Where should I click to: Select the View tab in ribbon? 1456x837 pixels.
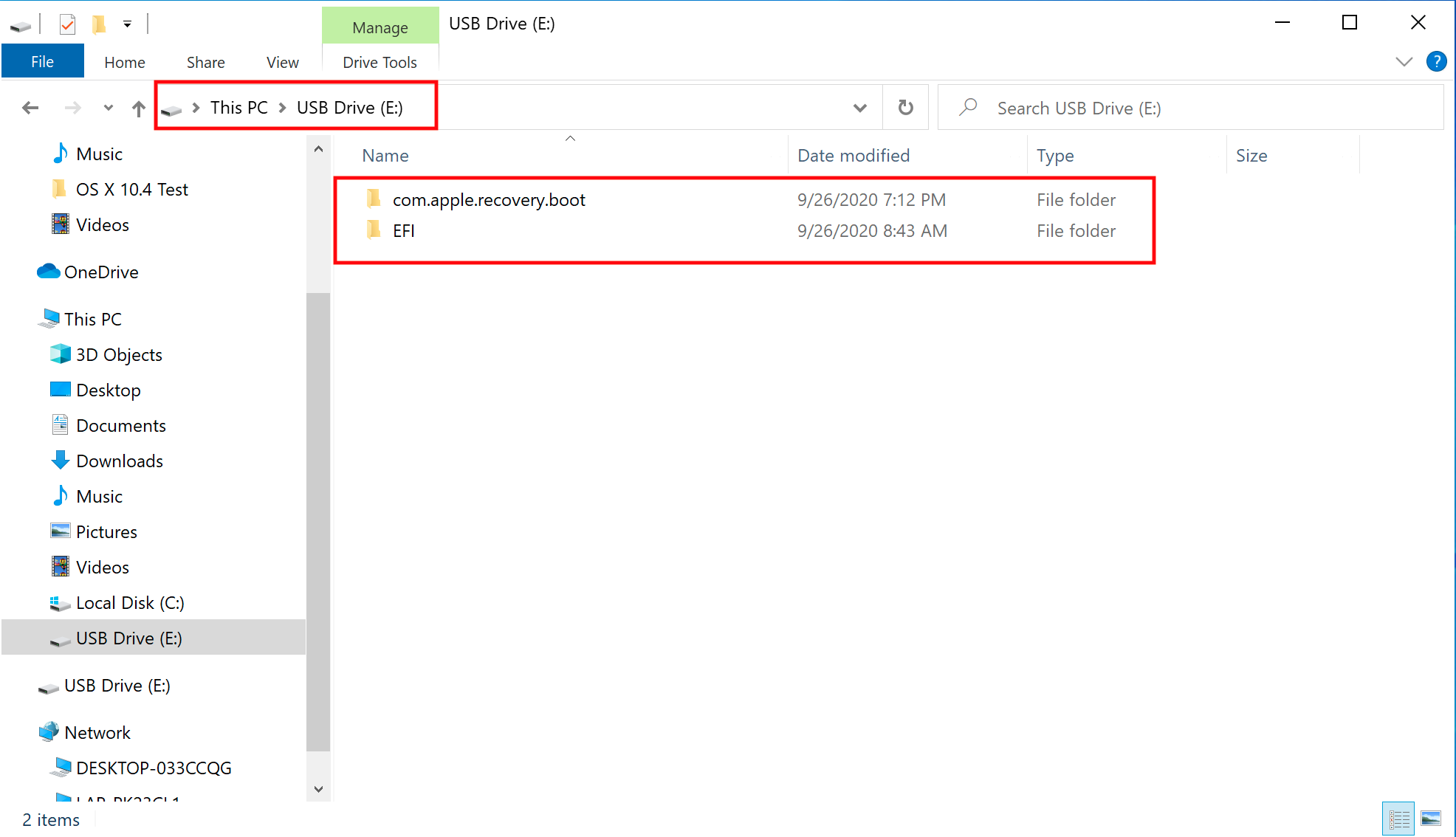pos(281,62)
